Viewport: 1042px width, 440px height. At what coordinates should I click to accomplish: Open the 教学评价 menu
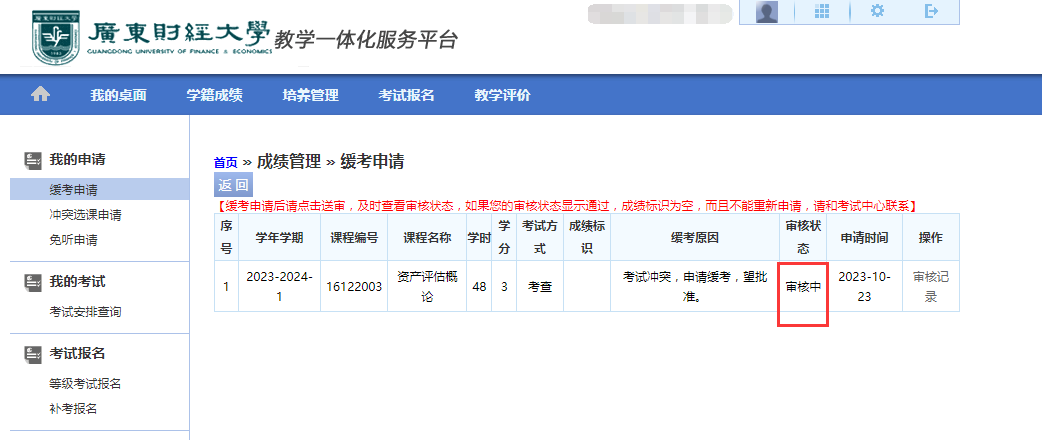pyautogui.click(x=502, y=95)
